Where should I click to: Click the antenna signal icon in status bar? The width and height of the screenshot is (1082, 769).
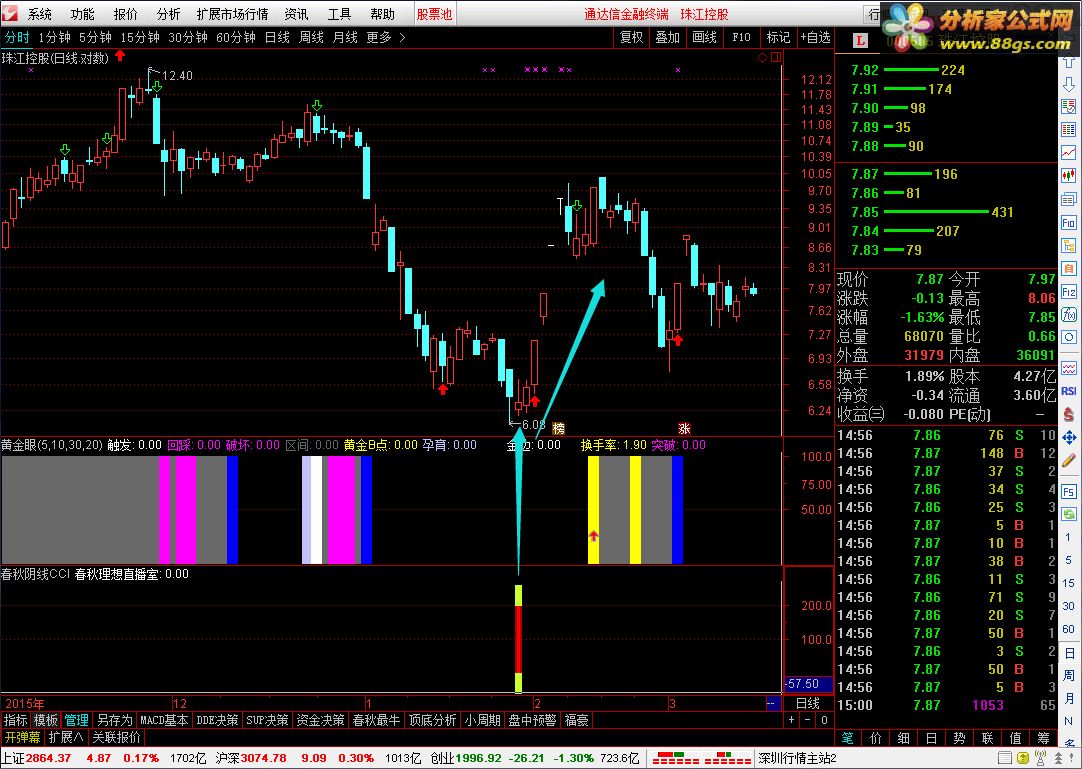tap(1041, 758)
